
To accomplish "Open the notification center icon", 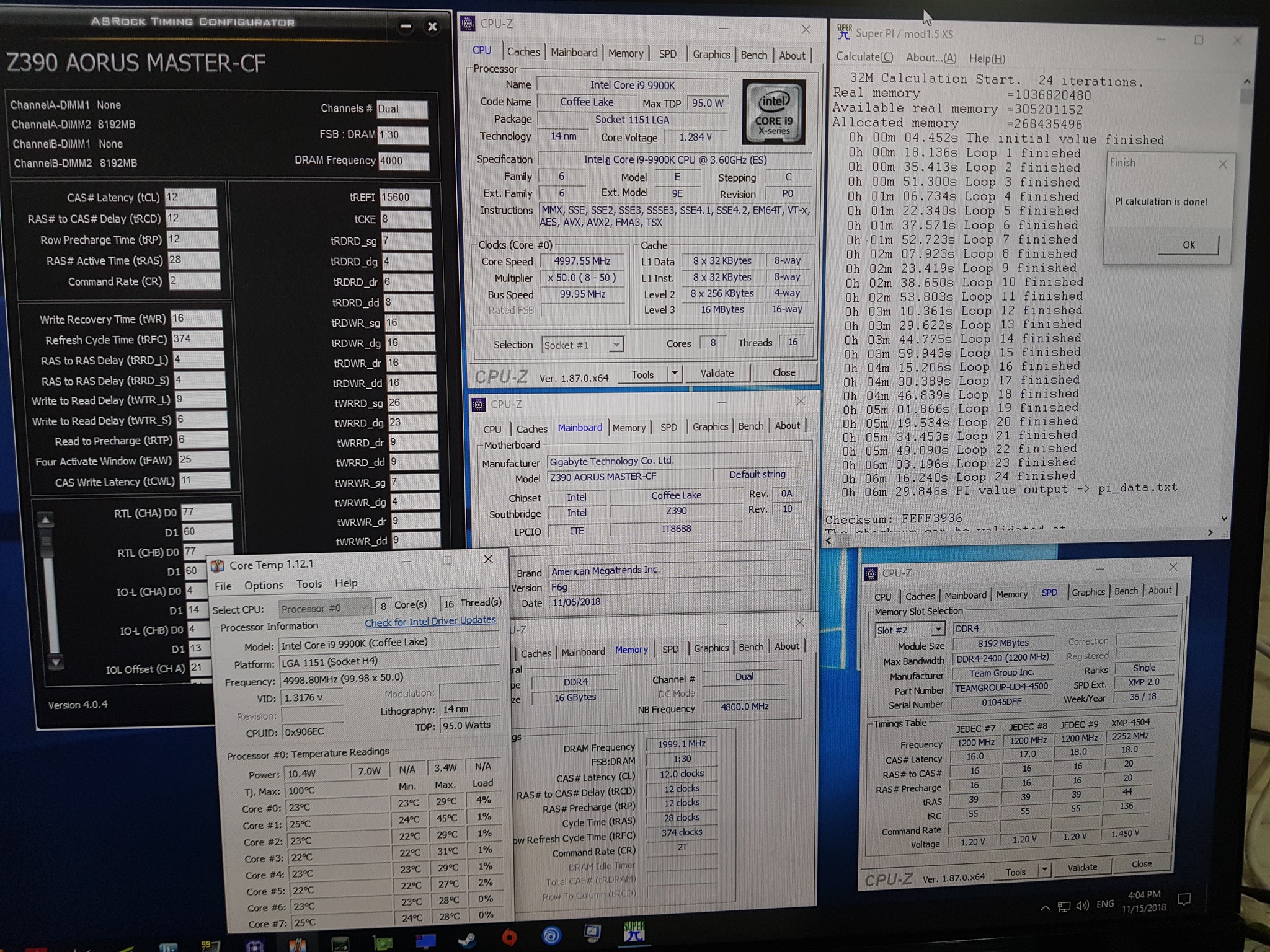I will [1184, 899].
